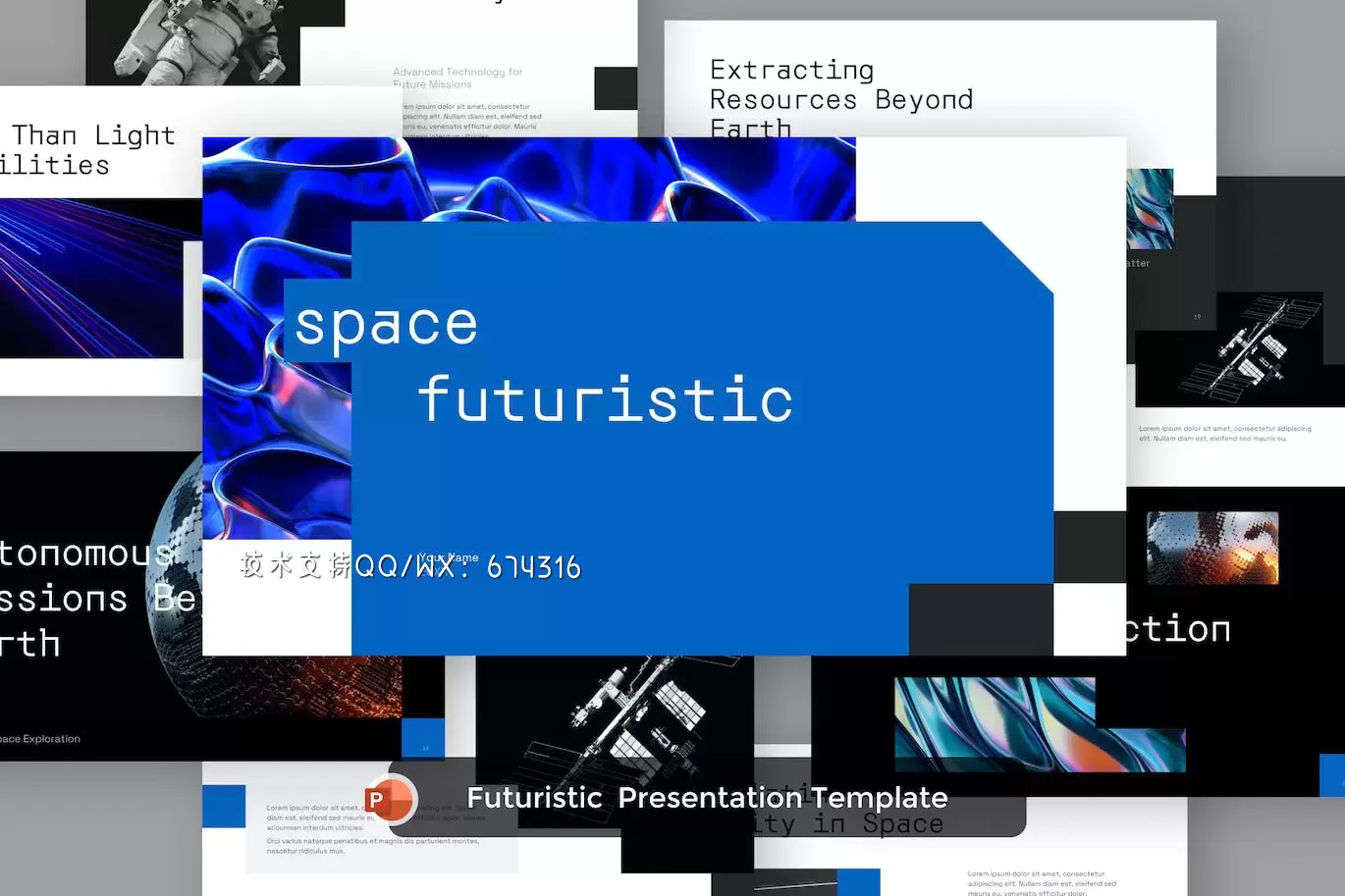Click the small iridescent image near 'atter' text
Viewport: 1345px width, 896px height.
pos(1150,208)
